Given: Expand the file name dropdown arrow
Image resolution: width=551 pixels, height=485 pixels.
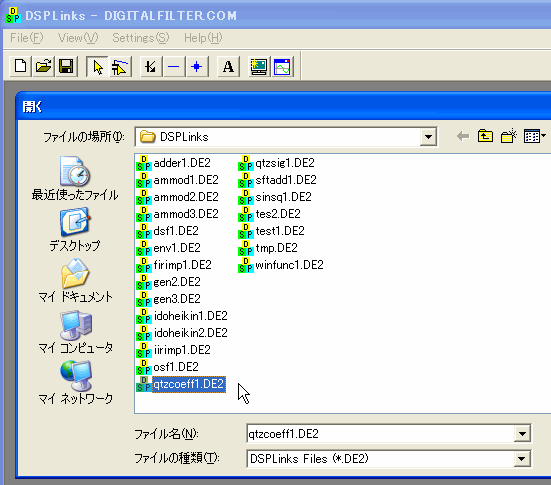Looking at the screenshot, I should (522, 434).
